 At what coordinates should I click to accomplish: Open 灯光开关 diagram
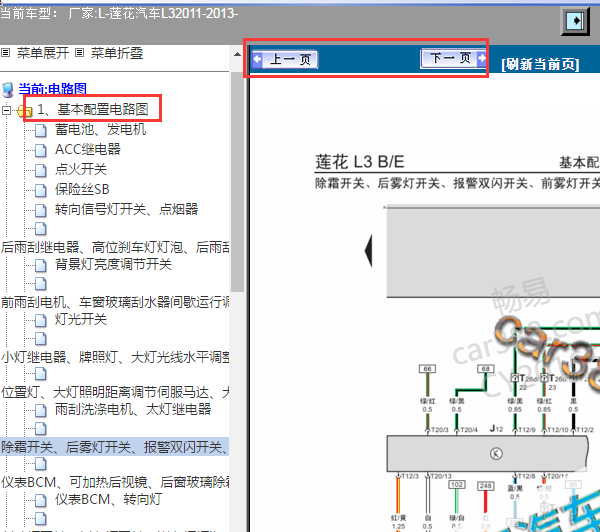click(x=81, y=319)
